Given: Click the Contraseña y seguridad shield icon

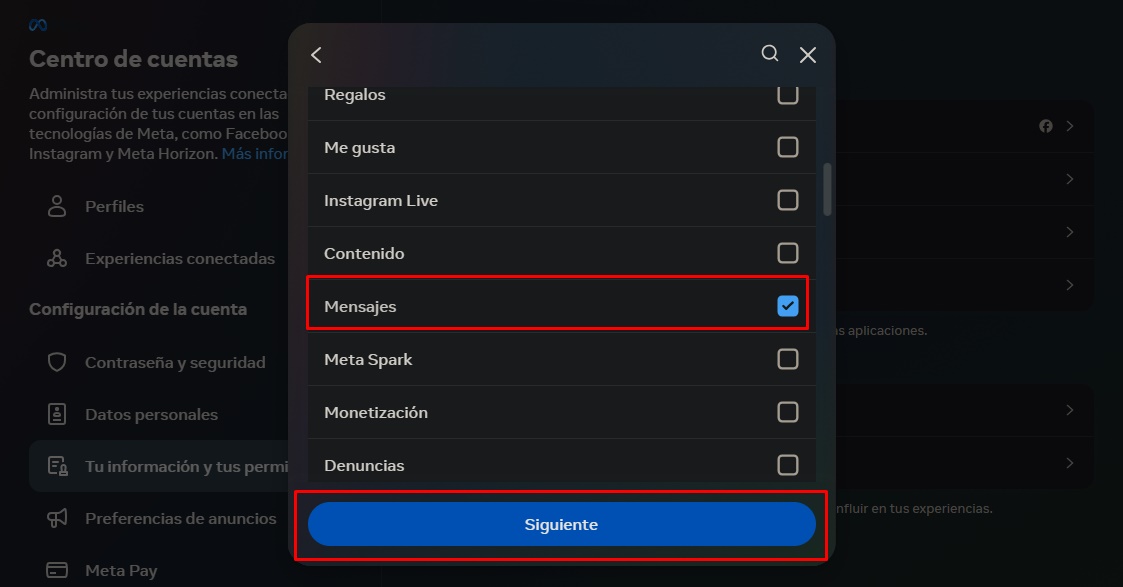Looking at the screenshot, I should pos(57,362).
